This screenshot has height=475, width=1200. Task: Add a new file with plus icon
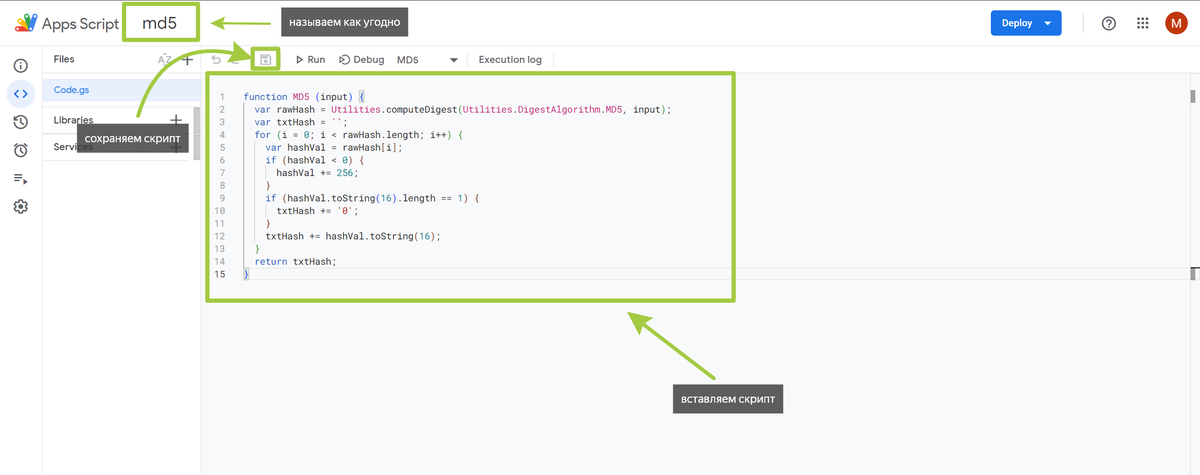pos(187,60)
